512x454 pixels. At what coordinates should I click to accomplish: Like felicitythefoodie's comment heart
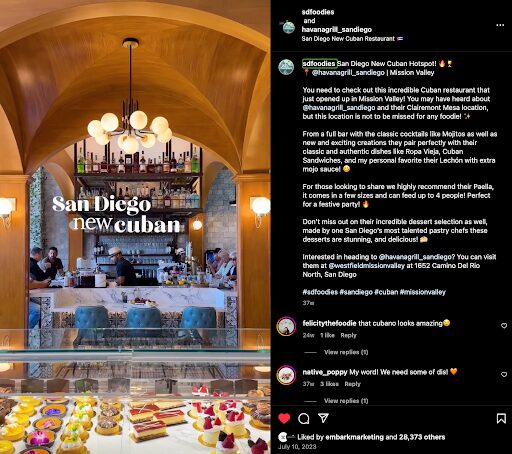click(x=504, y=326)
